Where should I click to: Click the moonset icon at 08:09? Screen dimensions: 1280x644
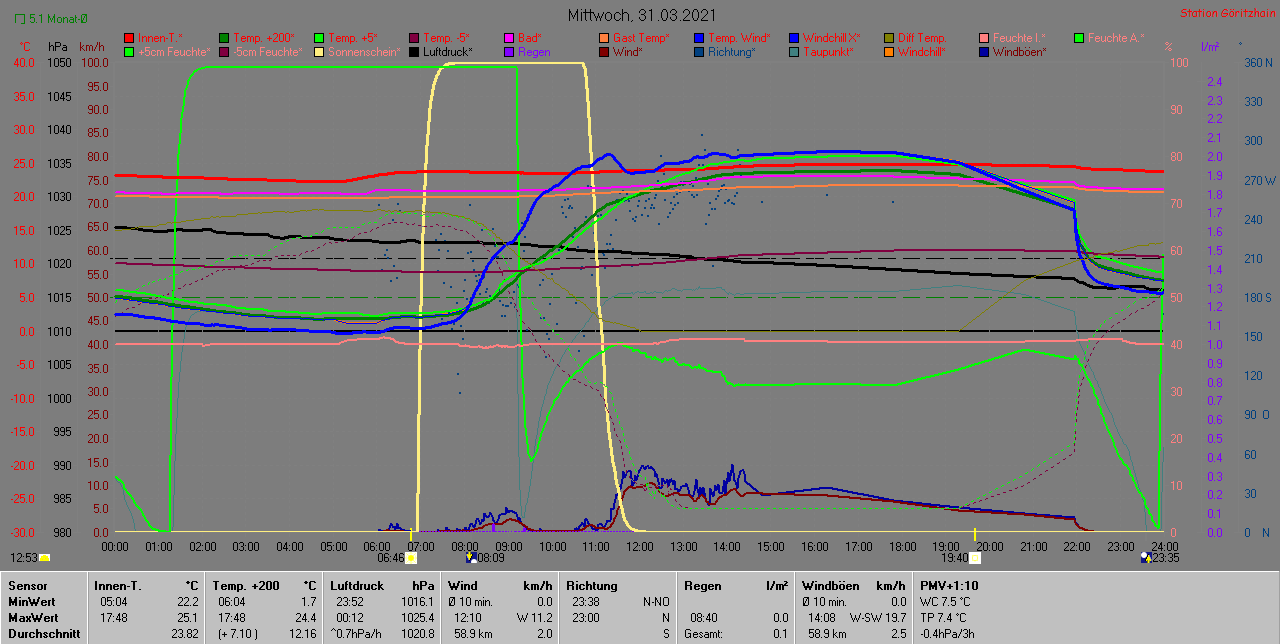471,557
